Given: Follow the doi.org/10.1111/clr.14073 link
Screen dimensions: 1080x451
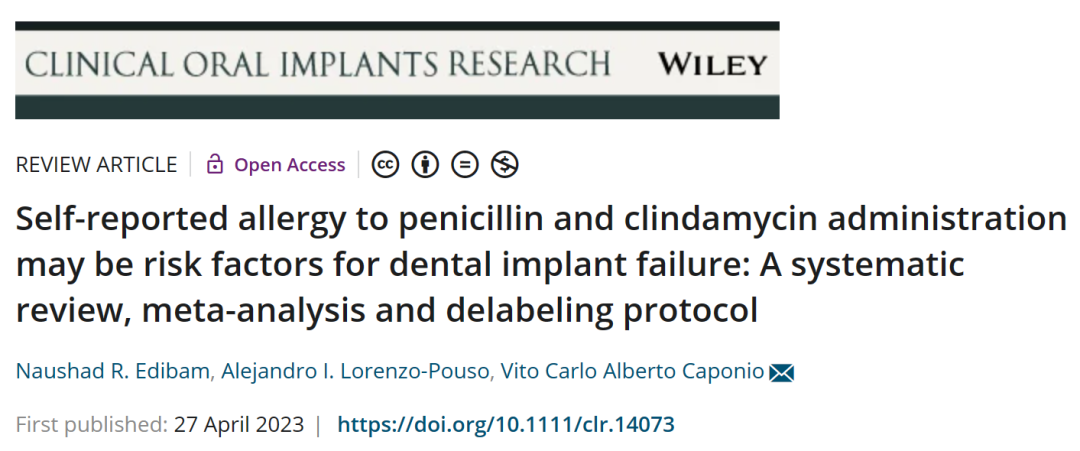Looking at the screenshot, I should click(506, 424).
